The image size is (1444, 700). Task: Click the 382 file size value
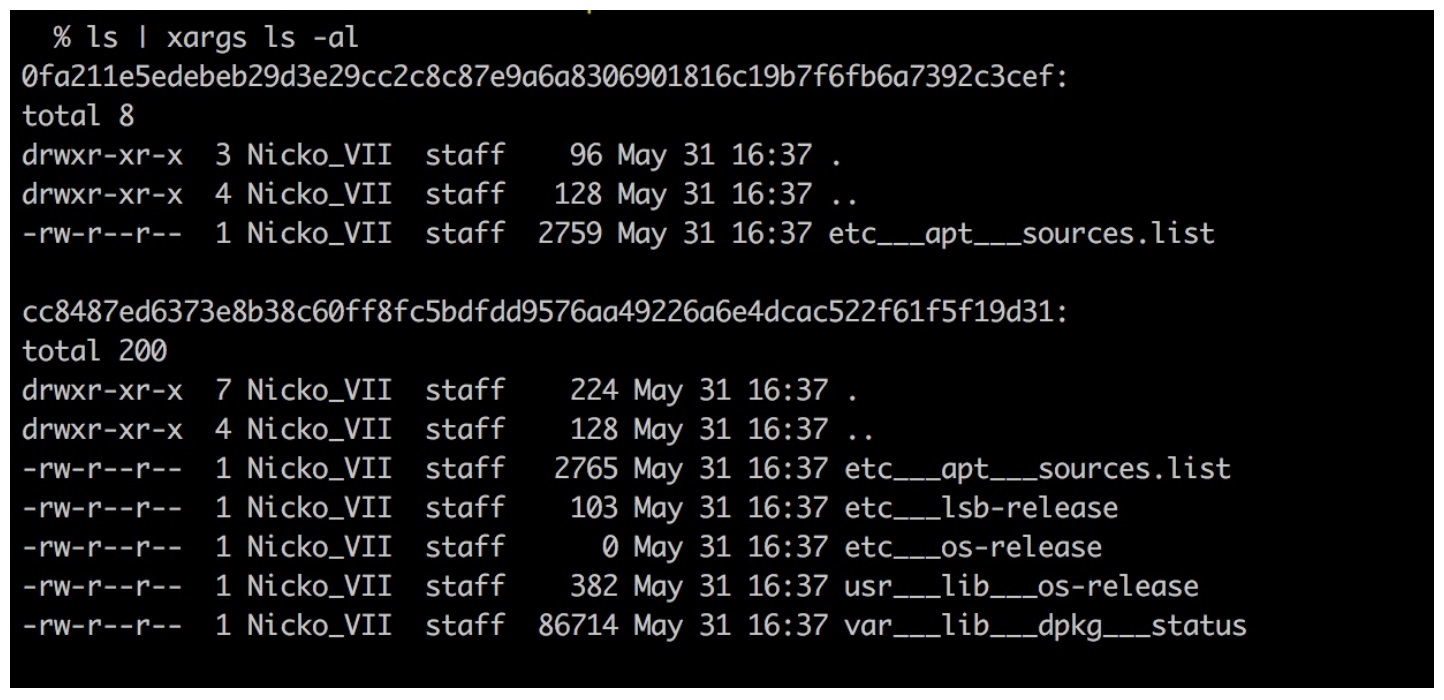coord(593,586)
